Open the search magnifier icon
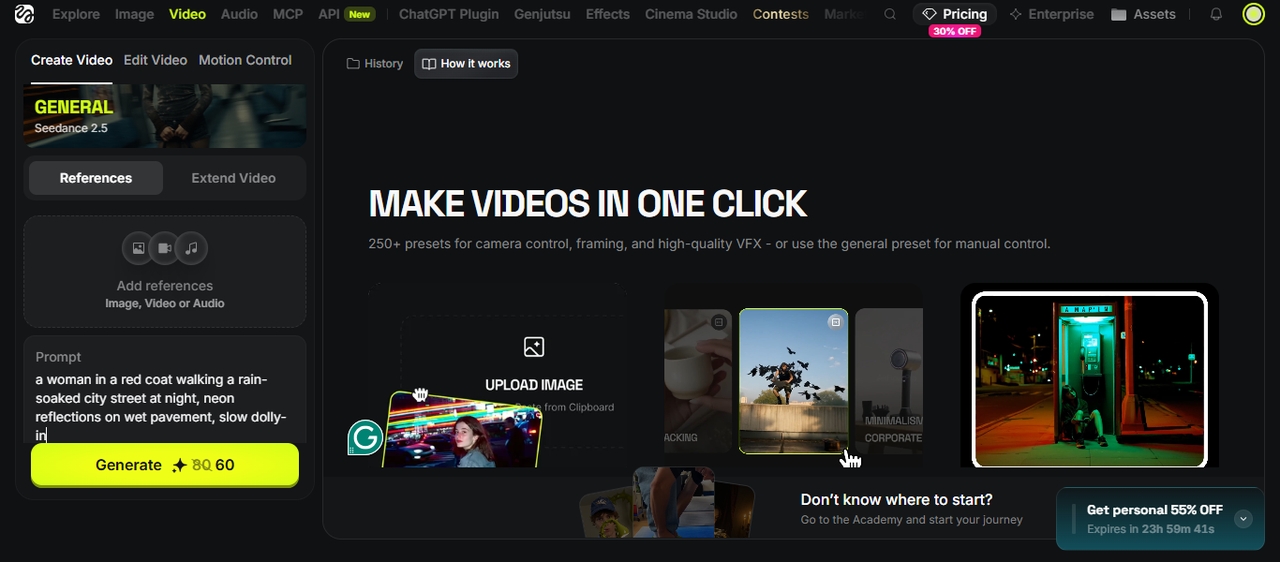The image size is (1280, 562). [890, 14]
